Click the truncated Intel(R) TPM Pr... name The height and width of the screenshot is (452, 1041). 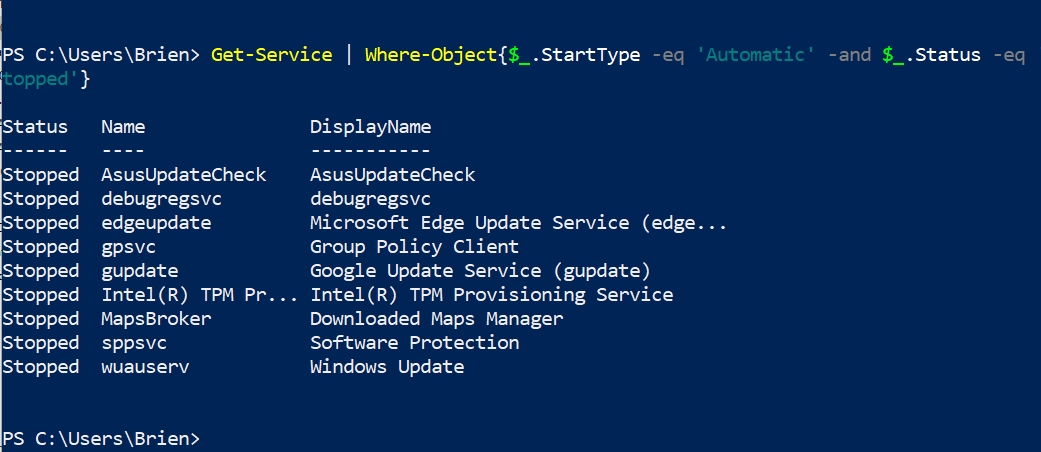point(200,295)
